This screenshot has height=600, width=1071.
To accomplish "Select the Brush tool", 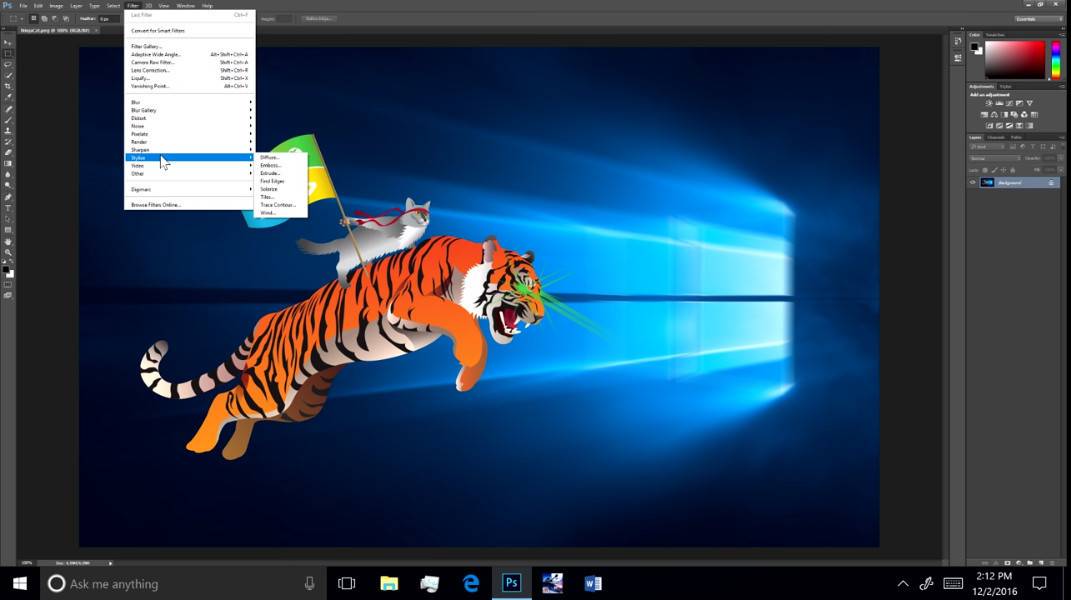I will pyautogui.click(x=8, y=120).
